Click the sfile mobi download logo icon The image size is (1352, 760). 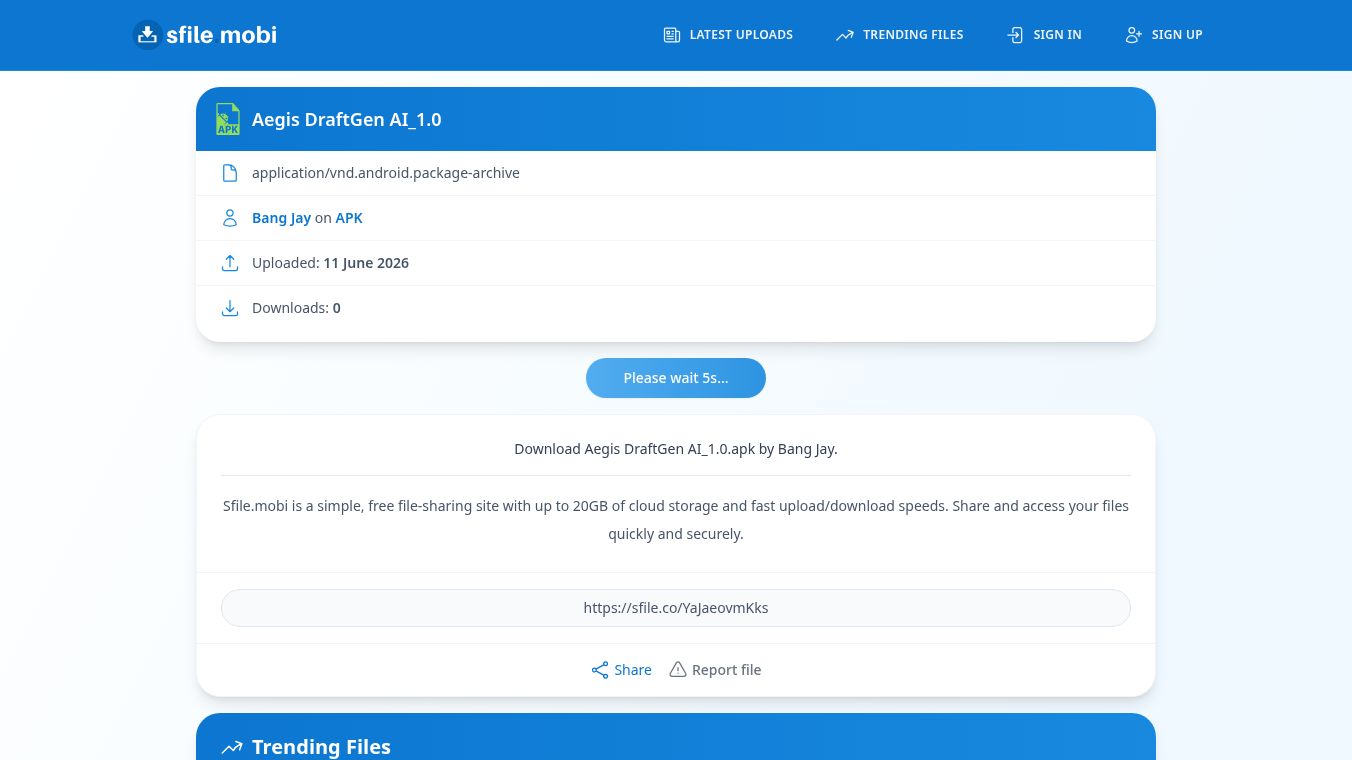point(147,35)
